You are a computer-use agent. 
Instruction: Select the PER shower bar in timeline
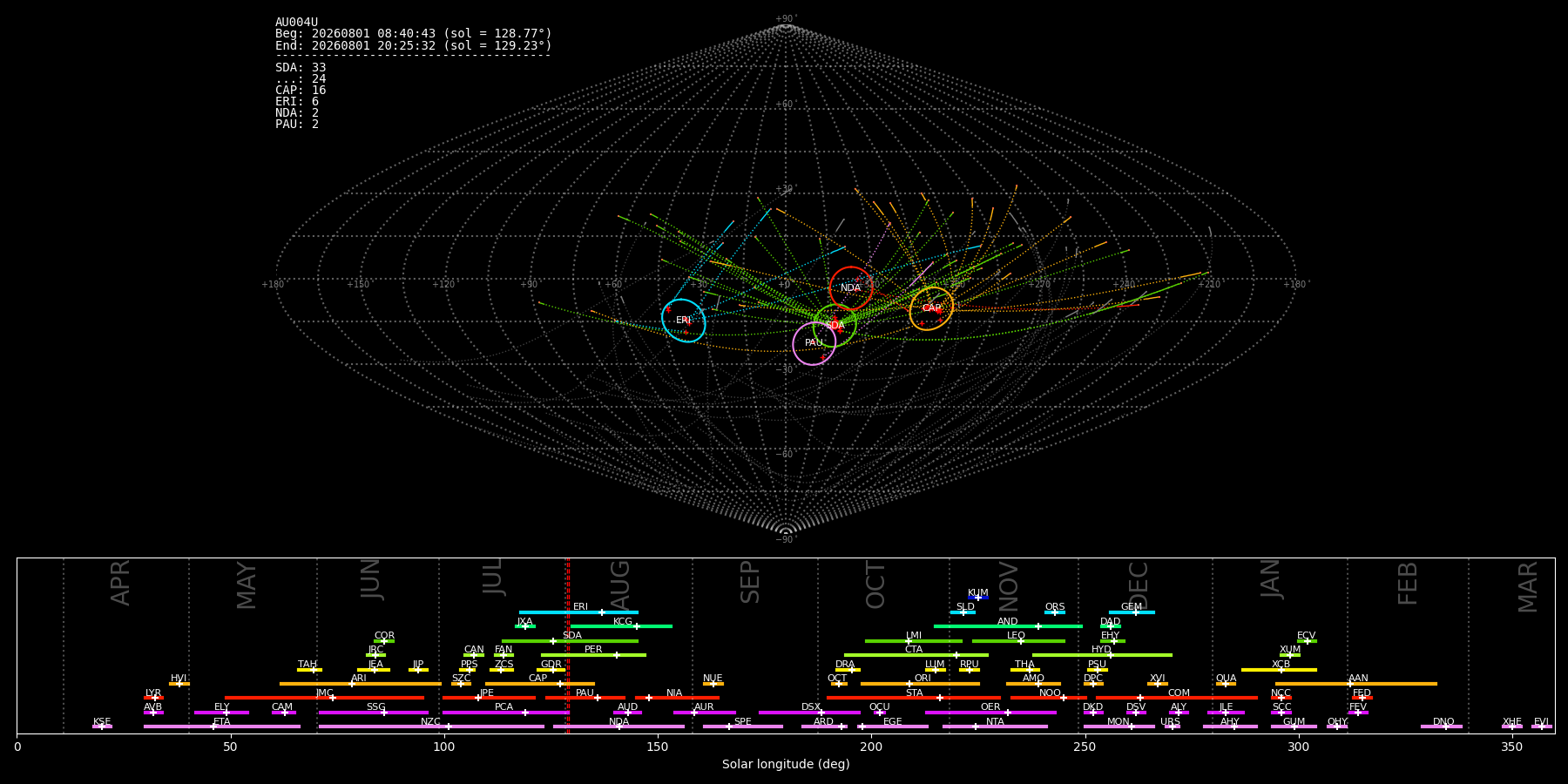(593, 655)
